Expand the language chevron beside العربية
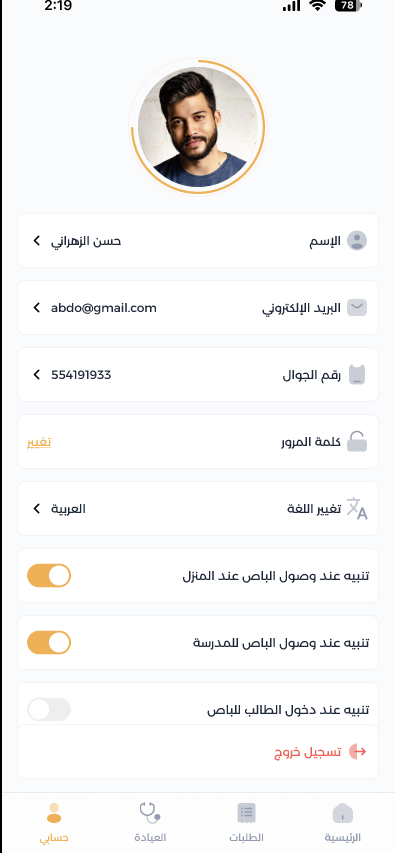The image size is (395, 853). coord(36,509)
